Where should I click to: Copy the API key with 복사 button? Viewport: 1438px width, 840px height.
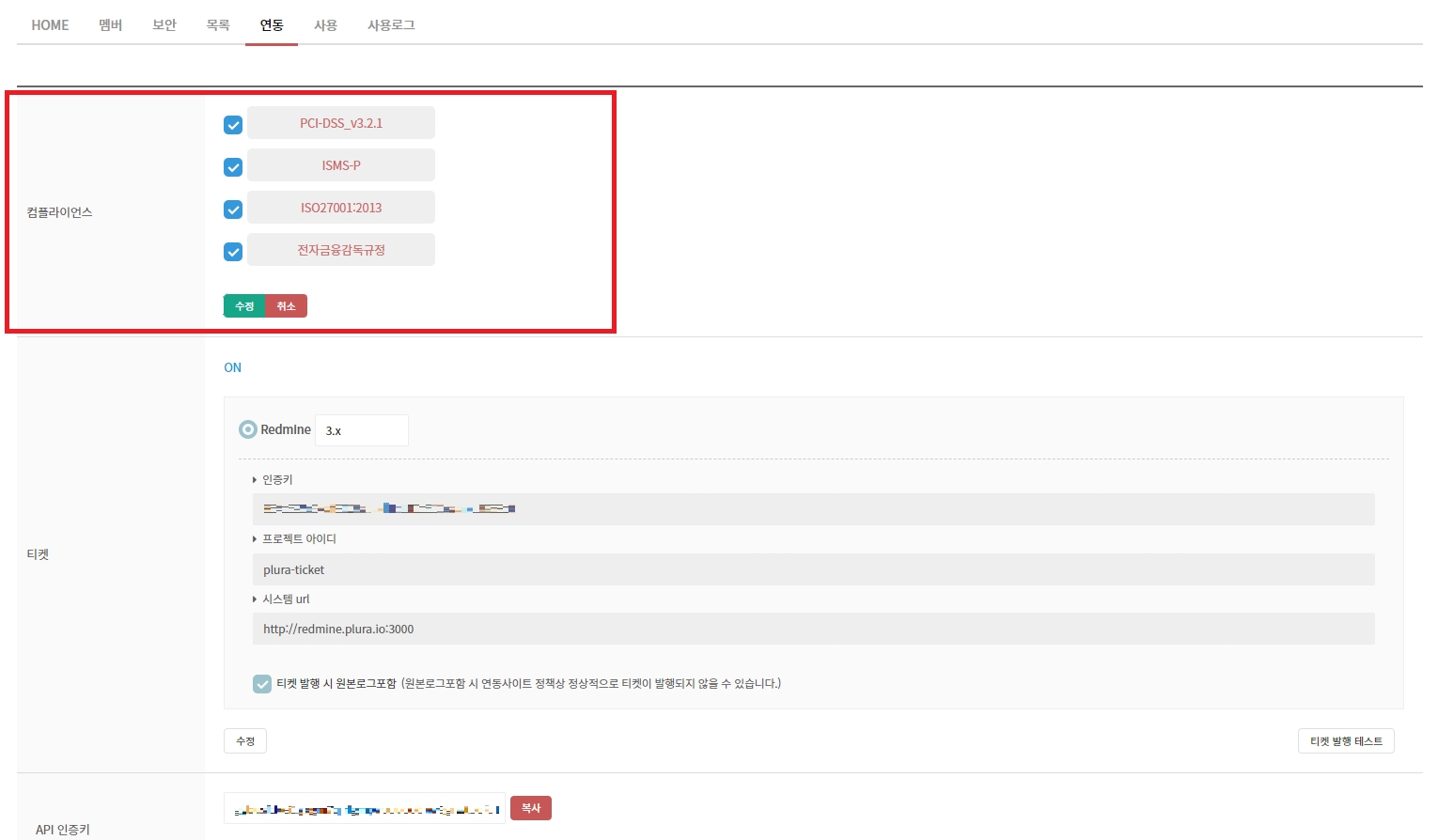[x=531, y=808]
